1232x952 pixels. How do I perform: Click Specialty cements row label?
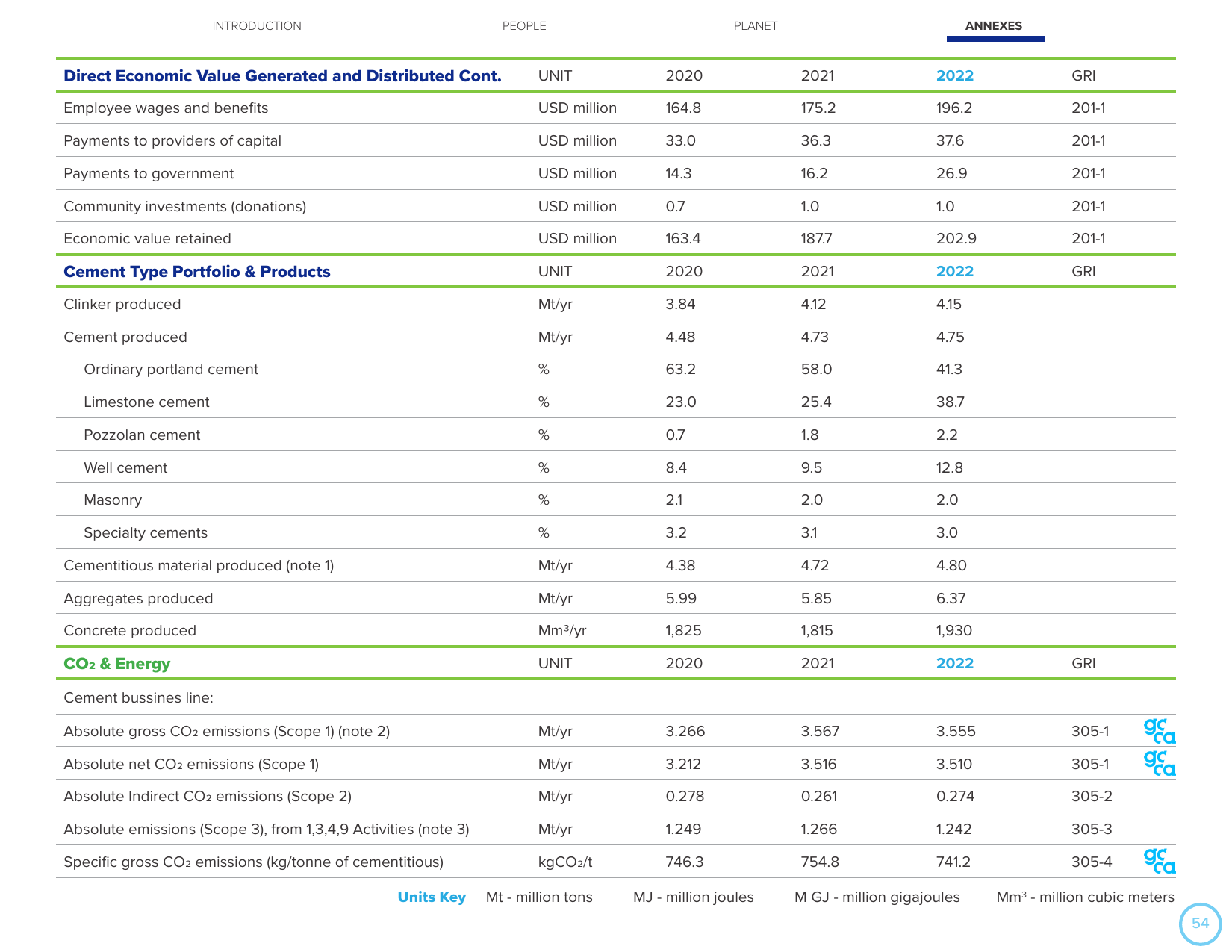point(146,533)
